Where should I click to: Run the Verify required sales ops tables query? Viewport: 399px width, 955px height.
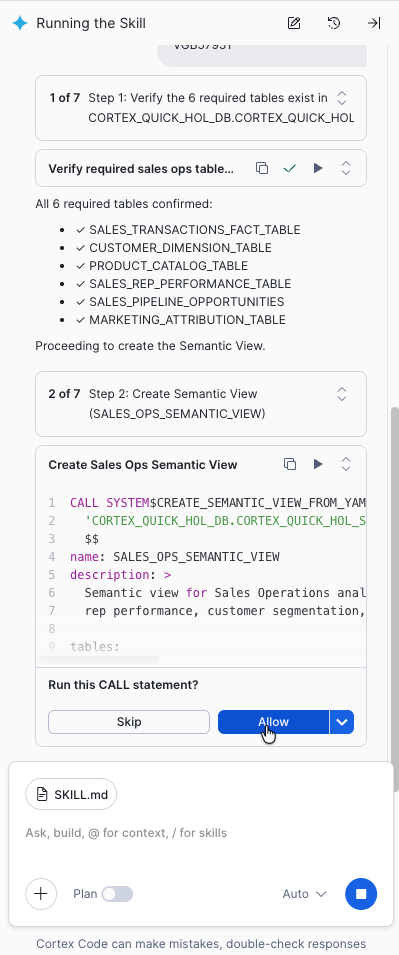[x=318, y=168]
